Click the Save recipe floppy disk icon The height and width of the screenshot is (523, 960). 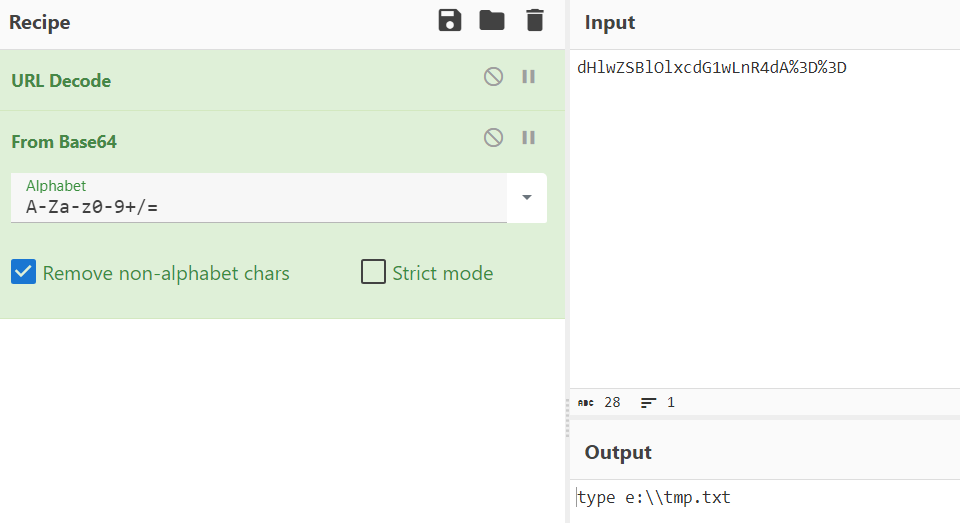(x=450, y=21)
